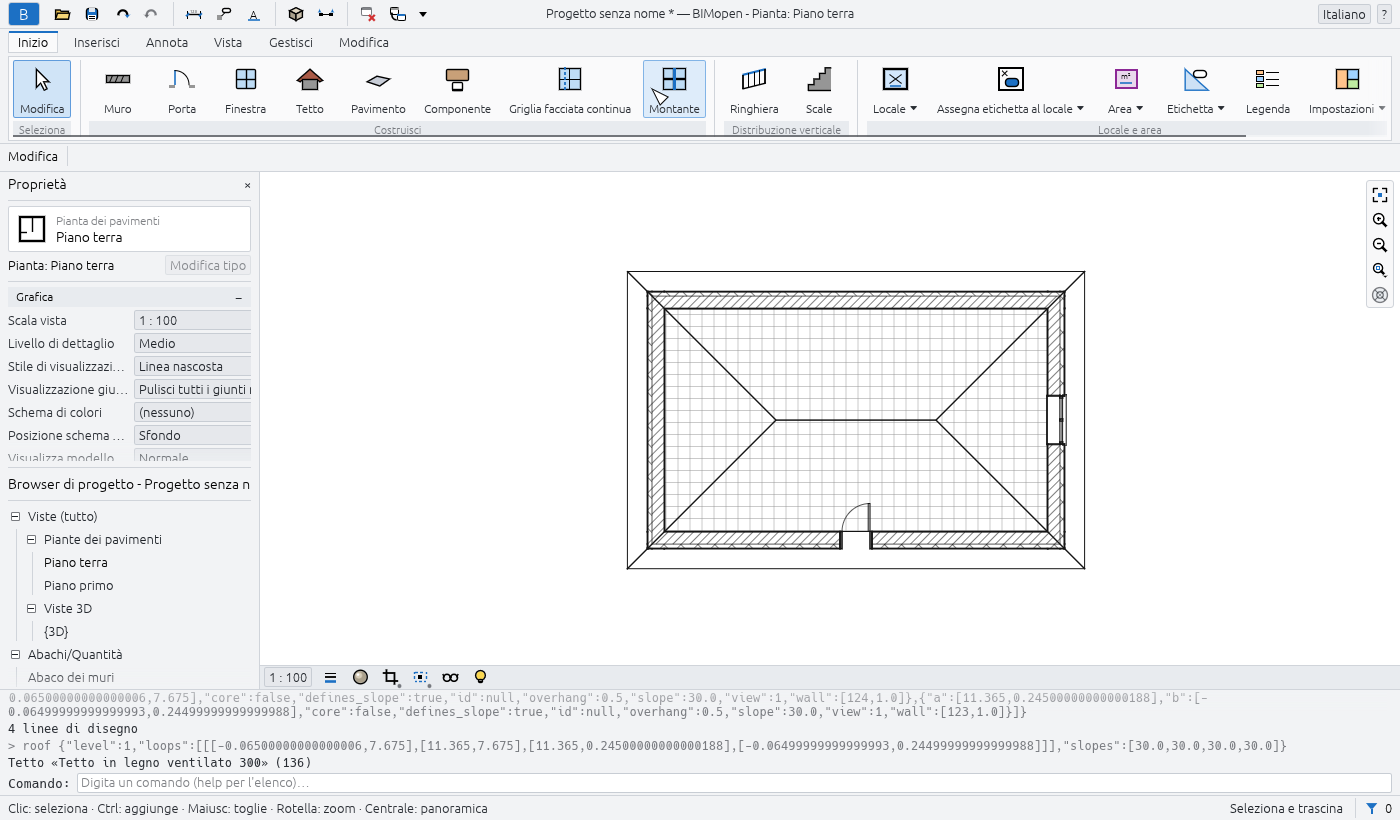Click the visual style sphere icon

point(361,677)
